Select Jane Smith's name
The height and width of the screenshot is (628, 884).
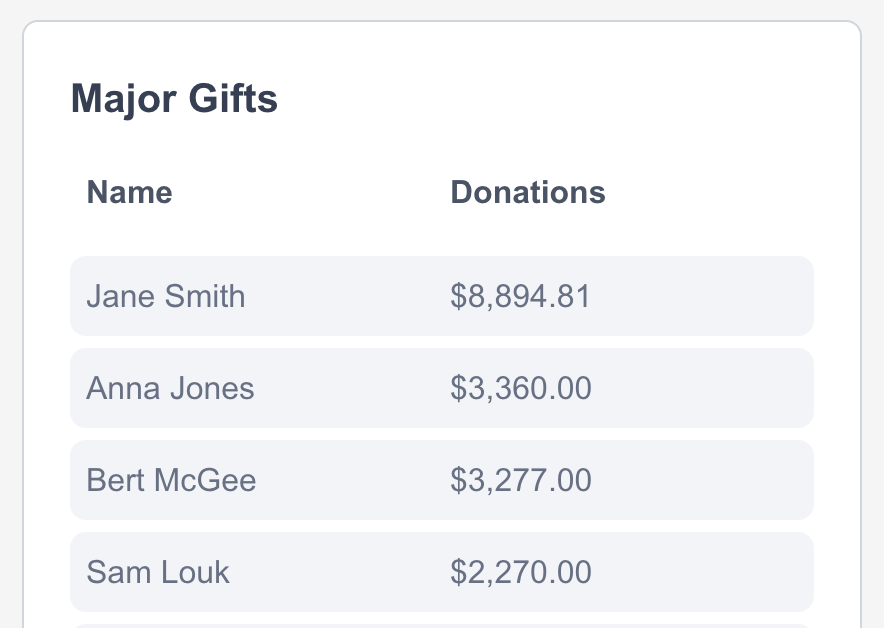pyautogui.click(x=166, y=296)
